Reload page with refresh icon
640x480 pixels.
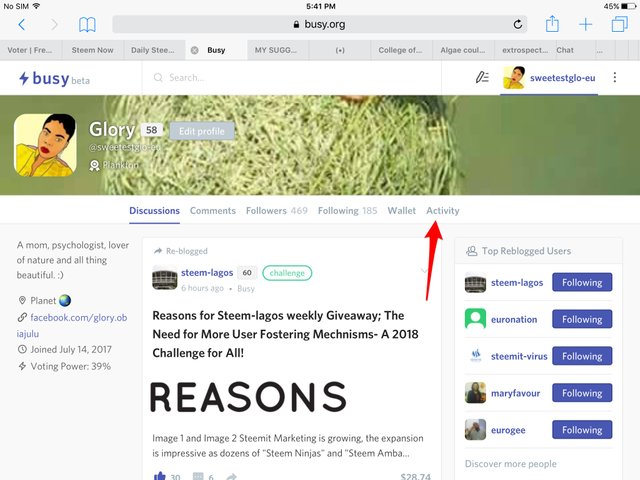(518, 24)
